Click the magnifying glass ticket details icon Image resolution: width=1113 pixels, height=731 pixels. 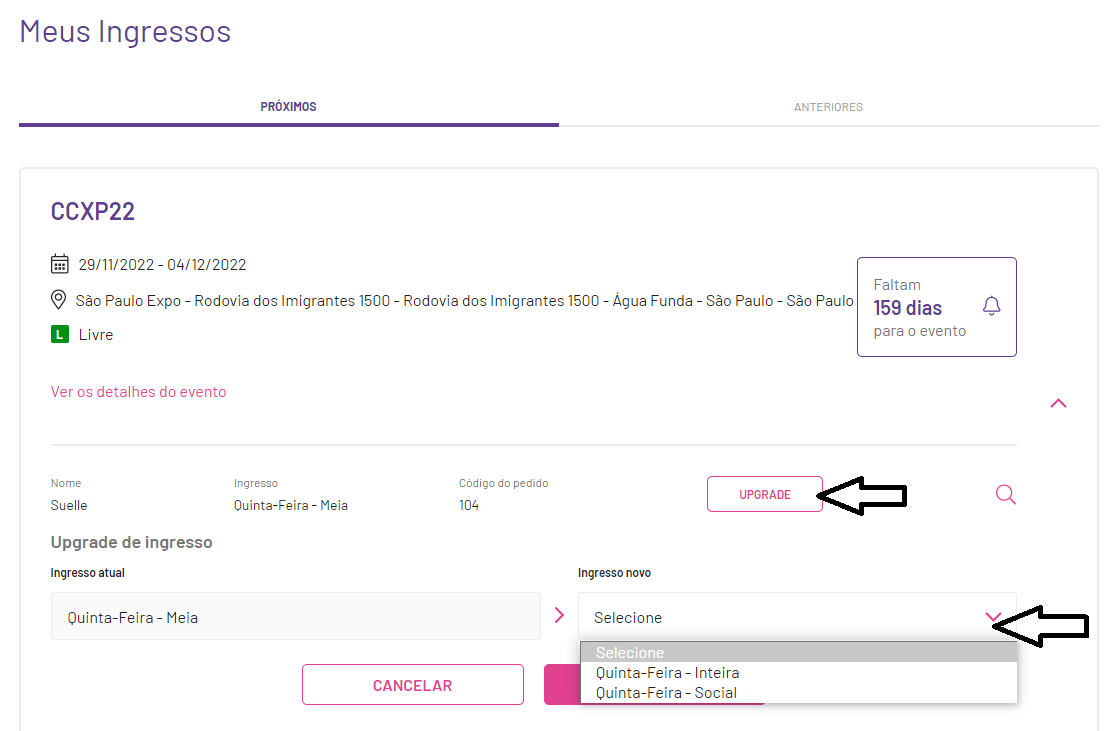point(1005,495)
